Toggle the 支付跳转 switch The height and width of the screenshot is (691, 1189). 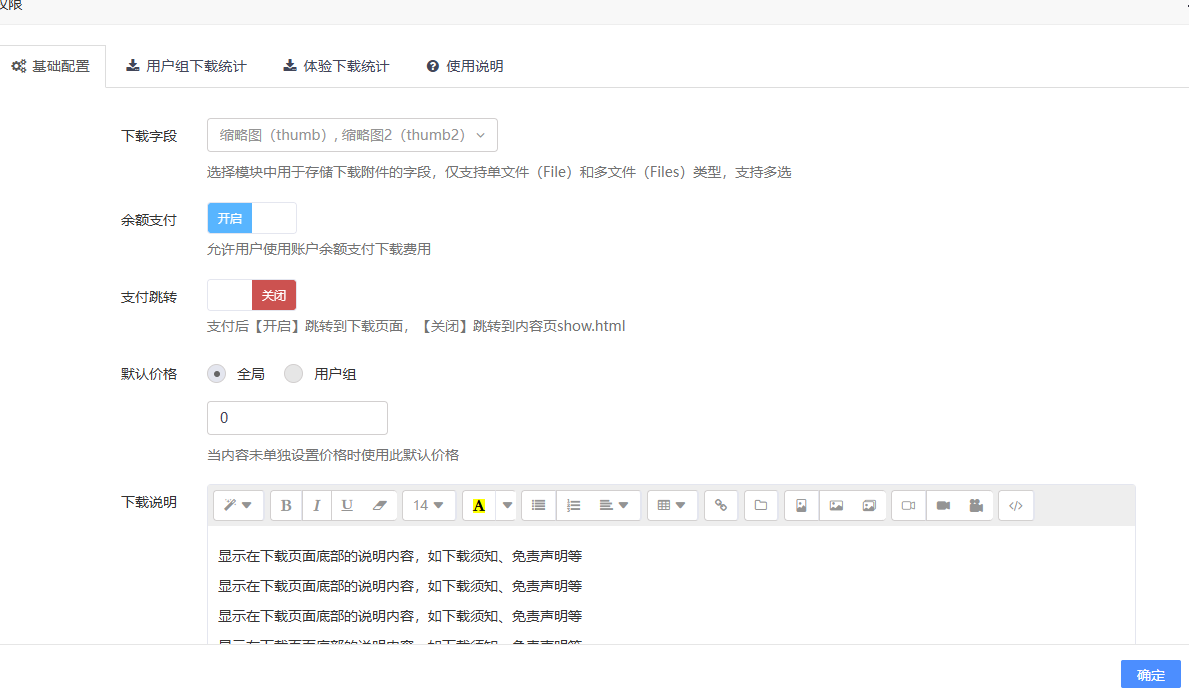pyautogui.click(x=252, y=295)
